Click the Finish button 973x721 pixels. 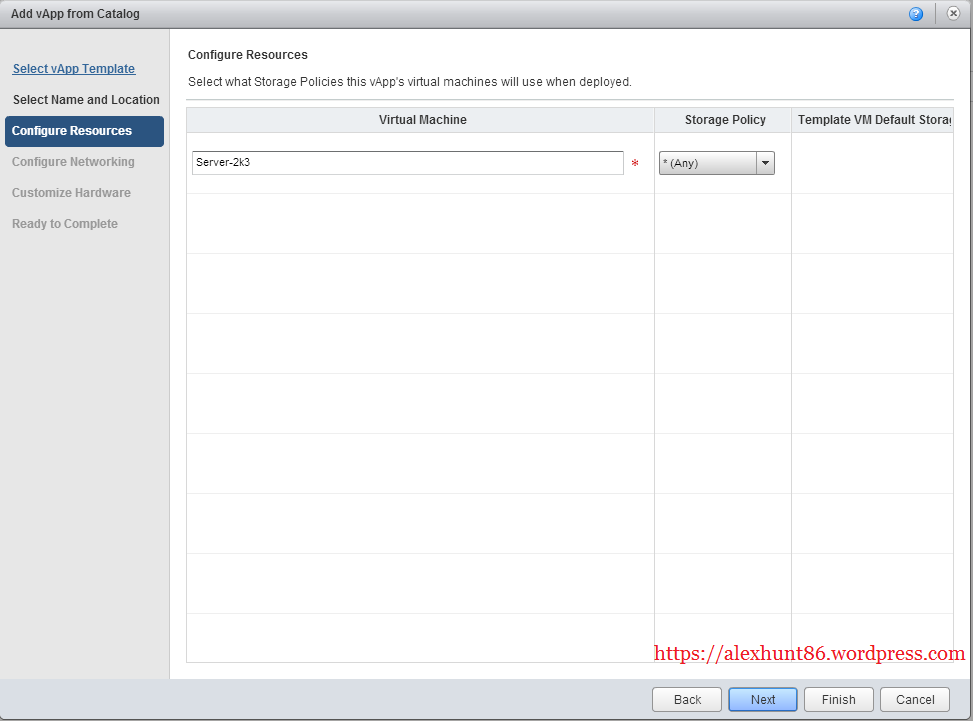pyautogui.click(x=838, y=700)
